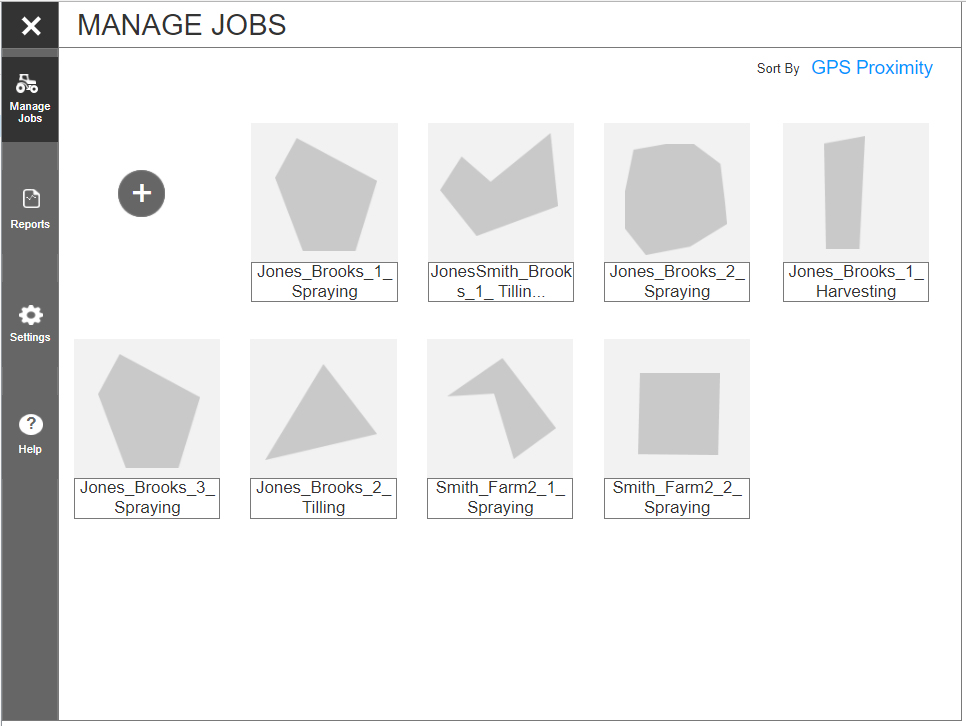Screen dimensions: 966x726
Task: Open Jones_Brooks_2_Tilling triangle field thumbnail
Action: 322,418
